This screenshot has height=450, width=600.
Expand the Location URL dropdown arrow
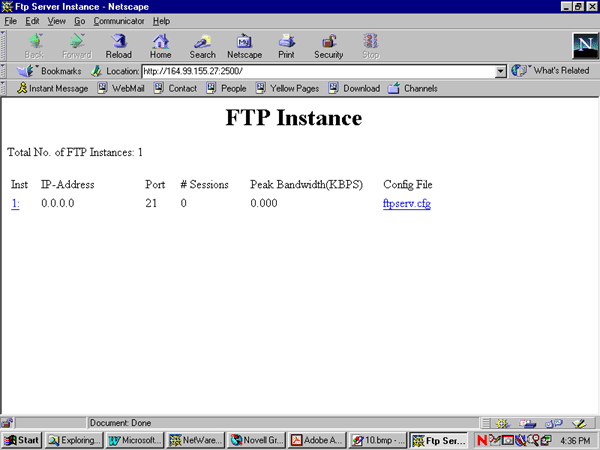click(501, 72)
